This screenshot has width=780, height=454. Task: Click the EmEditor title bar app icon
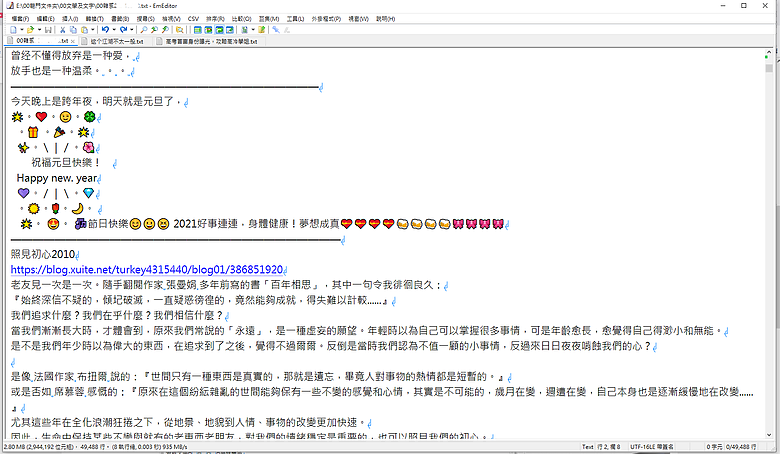point(9,5)
